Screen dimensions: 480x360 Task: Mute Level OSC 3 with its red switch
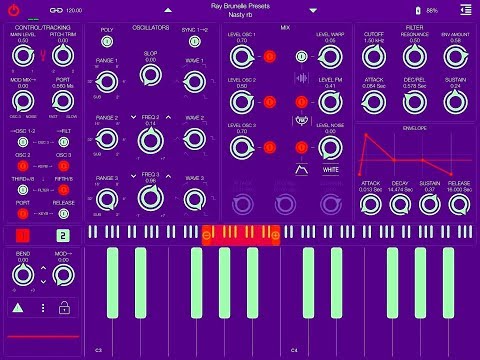pyautogui.click(x=270, y=147)
